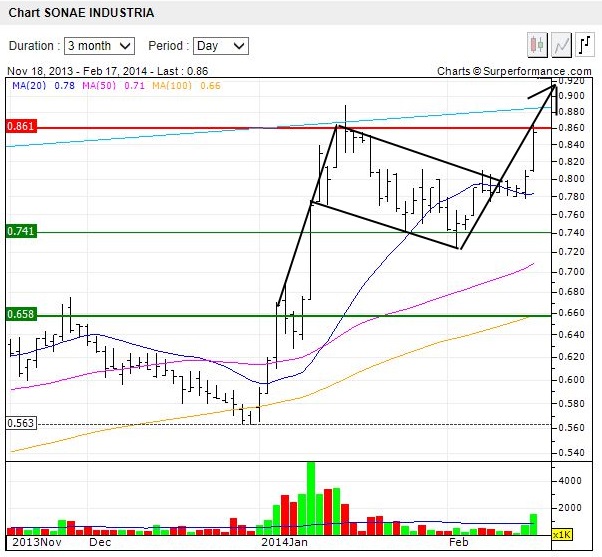Click the MA(20) value 0.78
Viewport: 602px width, 557px height.
[x=64, y=85]
